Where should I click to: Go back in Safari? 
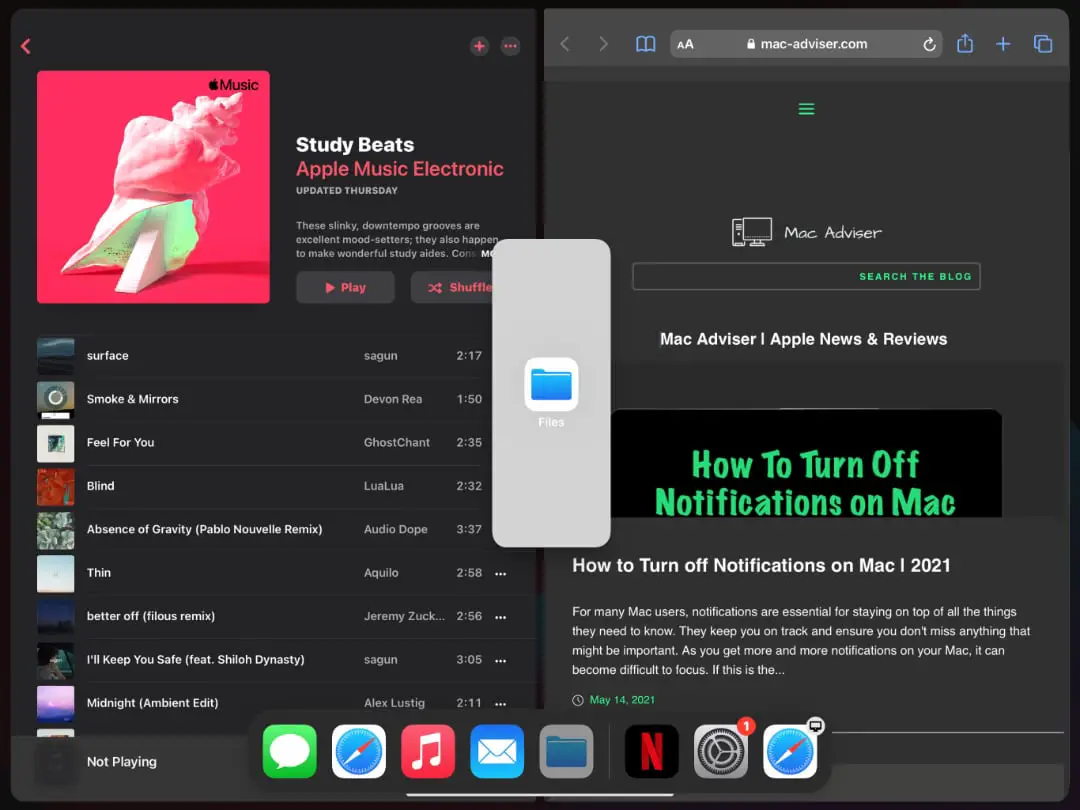click(565, 44)
